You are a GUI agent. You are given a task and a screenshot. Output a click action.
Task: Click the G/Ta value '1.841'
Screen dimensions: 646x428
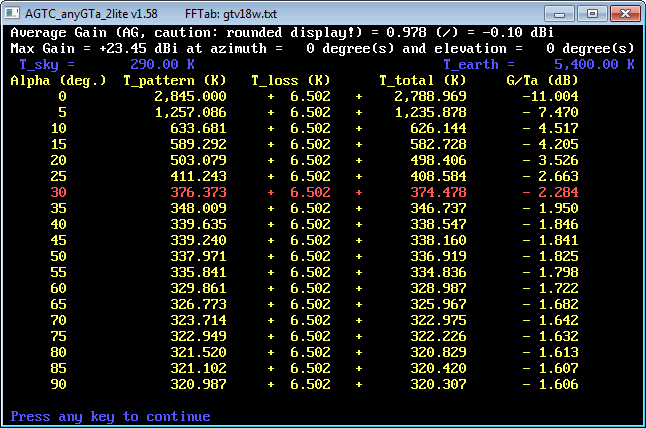pyautogui.click(x=558, y=241)
